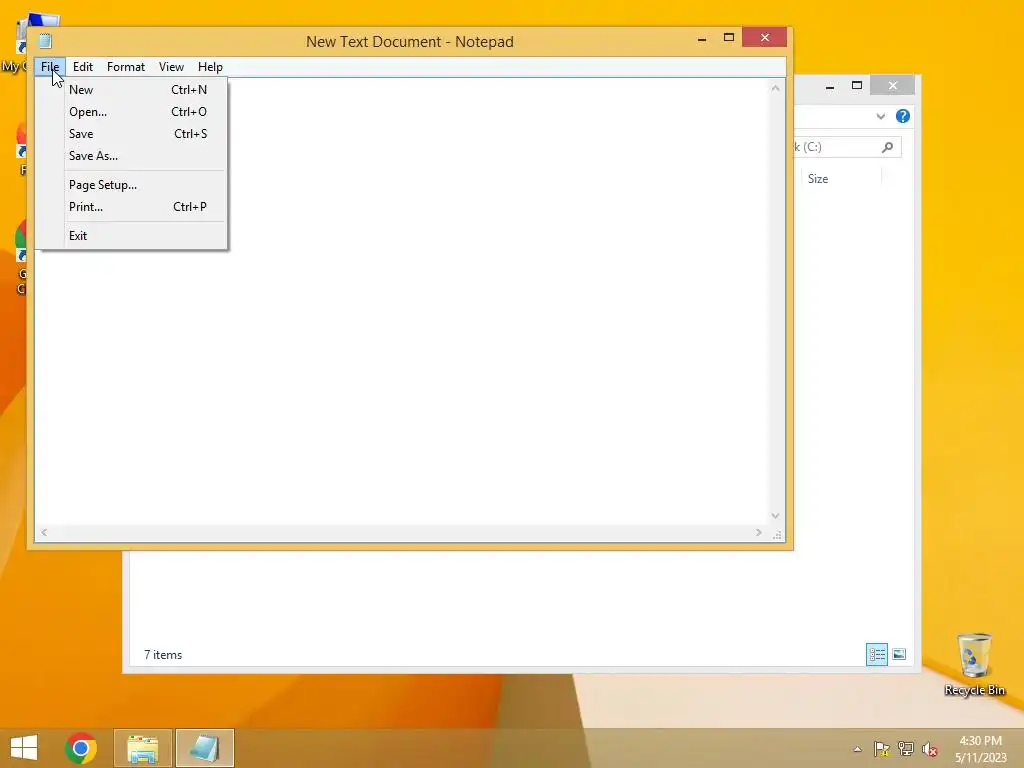
Task: Click the network tray icon
Action: click(906, 749)
